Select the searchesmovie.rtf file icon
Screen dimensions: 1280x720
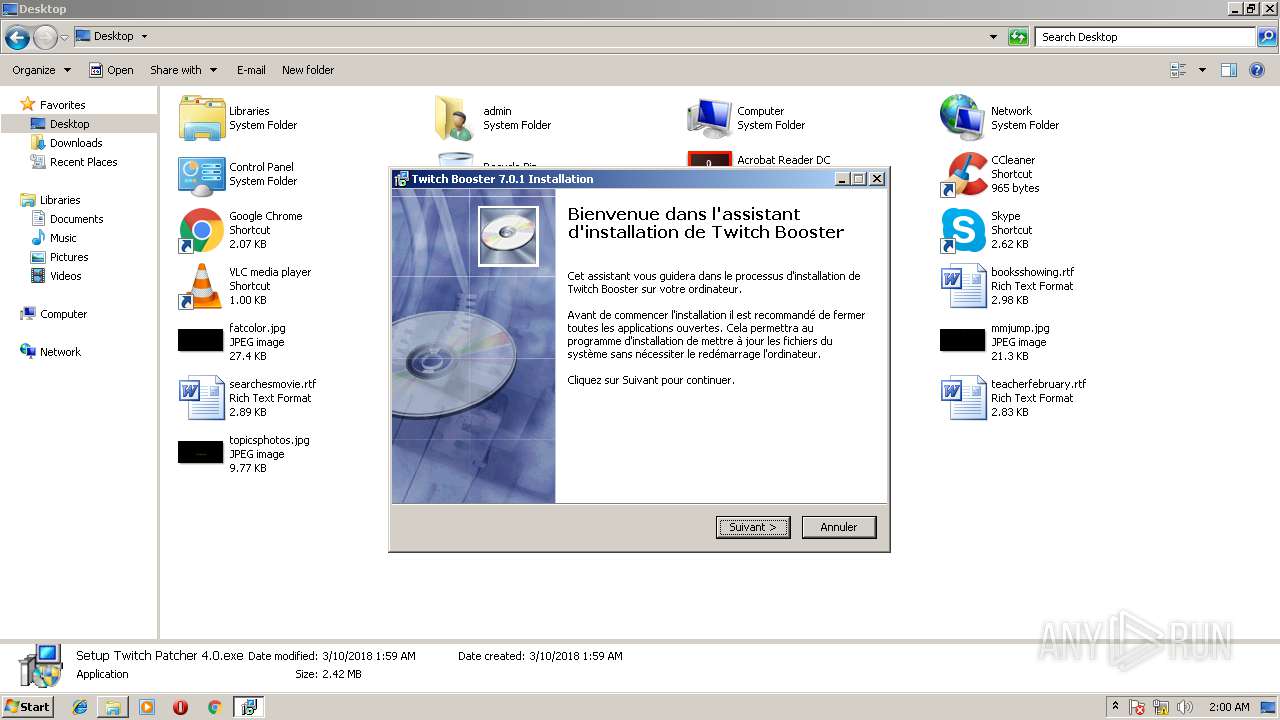point(202,398)
